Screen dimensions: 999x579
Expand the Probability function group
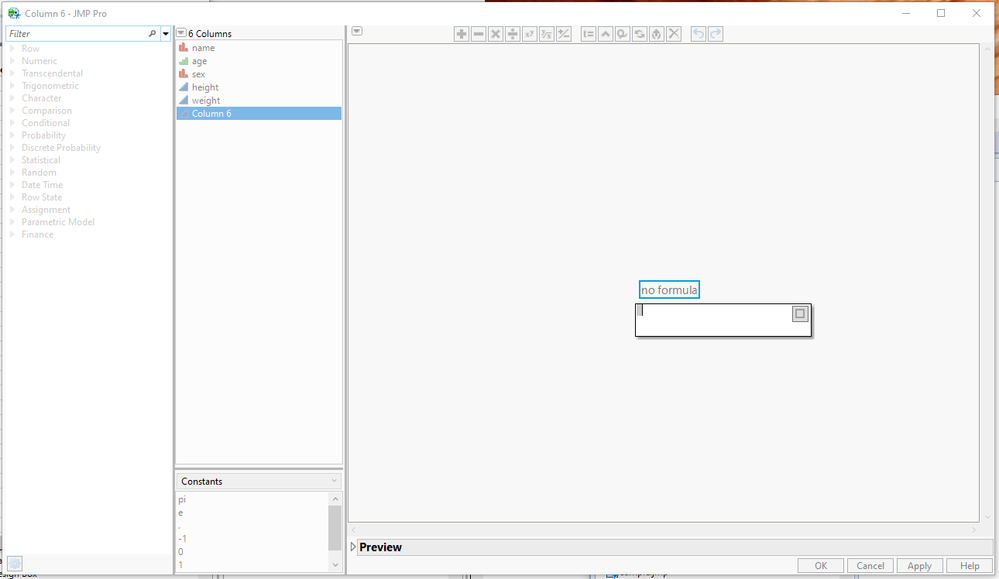[x=12, y=135]
